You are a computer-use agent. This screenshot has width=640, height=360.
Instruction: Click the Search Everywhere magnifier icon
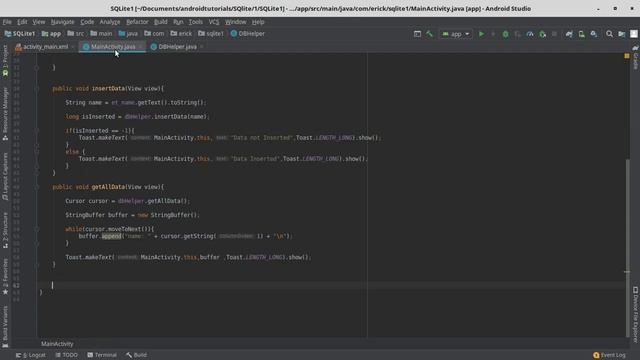click(x=609, y=34)
